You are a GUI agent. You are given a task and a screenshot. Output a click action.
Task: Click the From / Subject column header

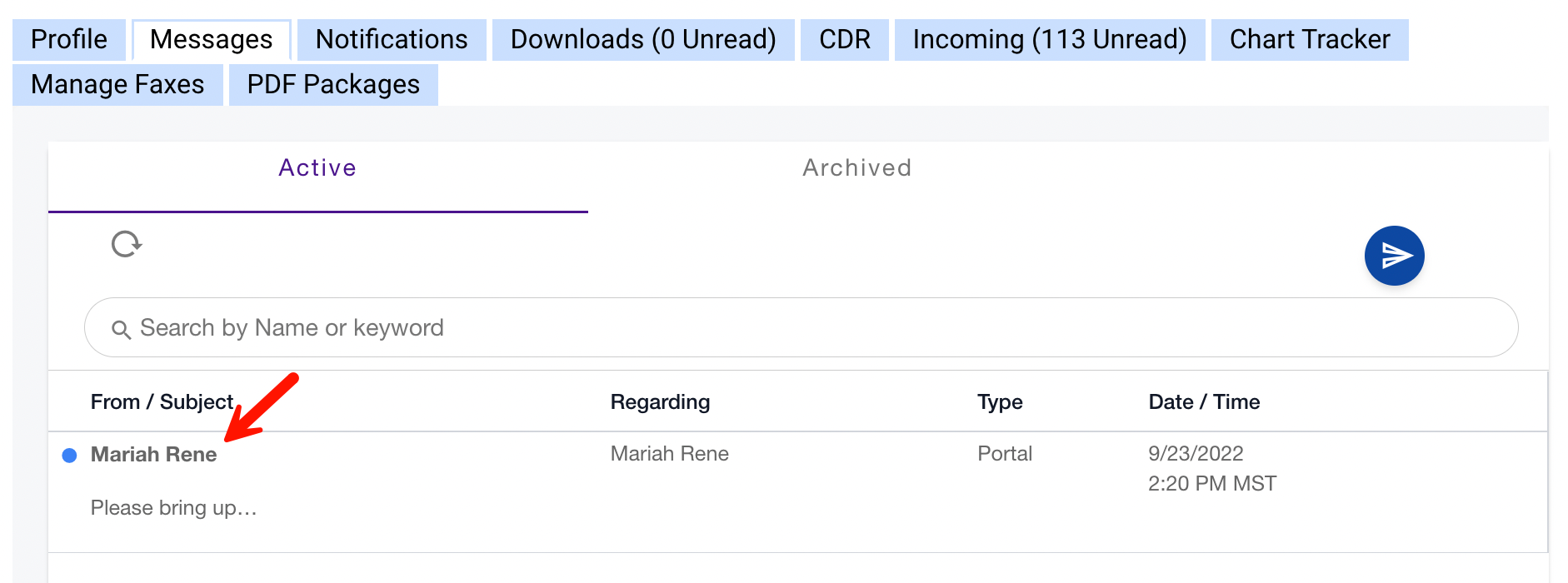click(x=162, y=401)
